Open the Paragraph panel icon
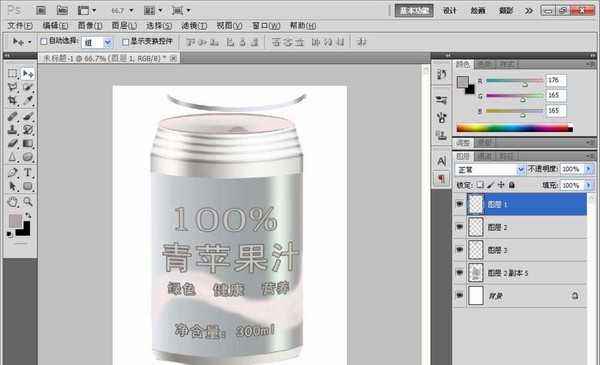The height and width of the screenshot is (365, 600). (x=442, y=178)
